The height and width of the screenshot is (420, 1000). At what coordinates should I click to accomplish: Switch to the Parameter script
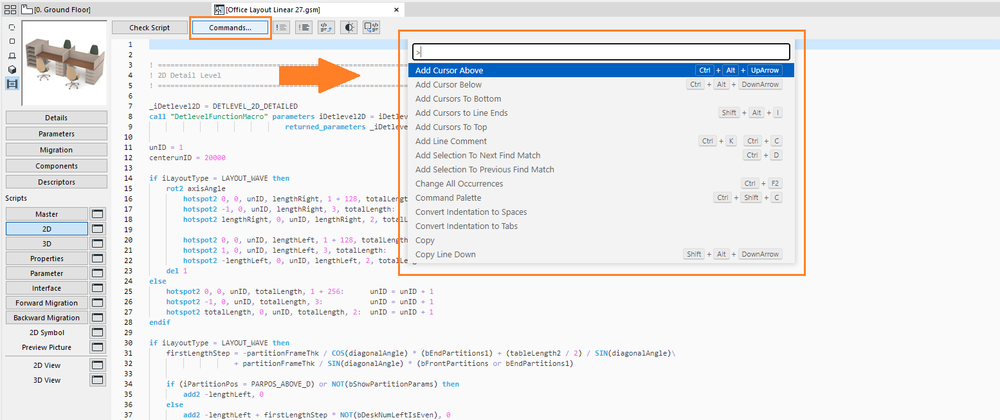pyautogui.click(x=47, y=273)
